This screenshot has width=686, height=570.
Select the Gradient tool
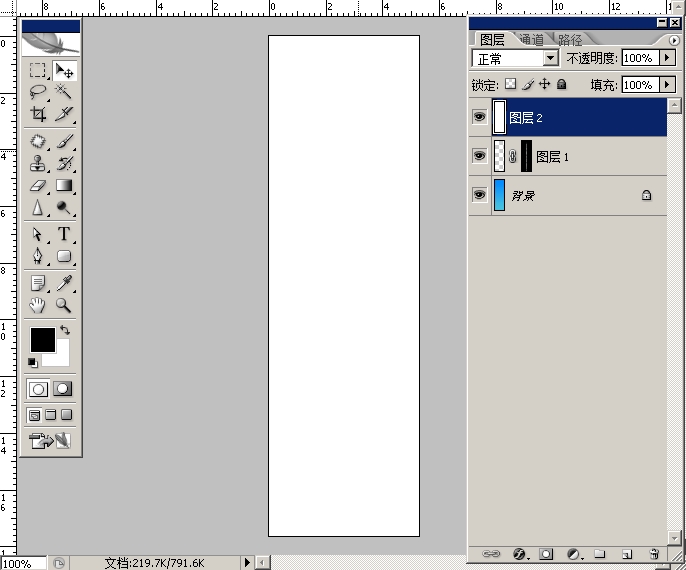(x=64, y=185)
